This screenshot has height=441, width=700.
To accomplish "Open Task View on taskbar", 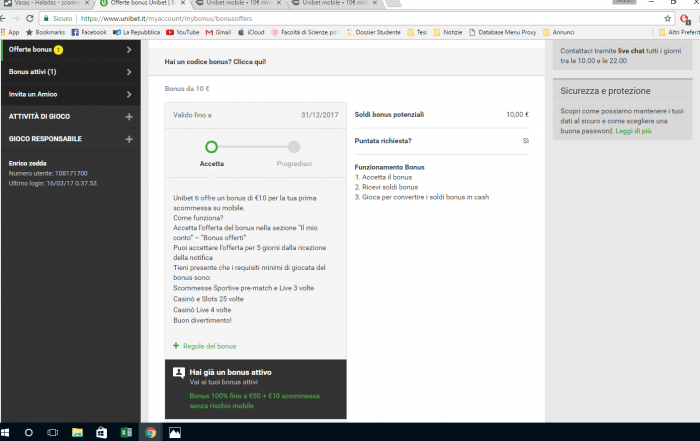I will (53, 433).
